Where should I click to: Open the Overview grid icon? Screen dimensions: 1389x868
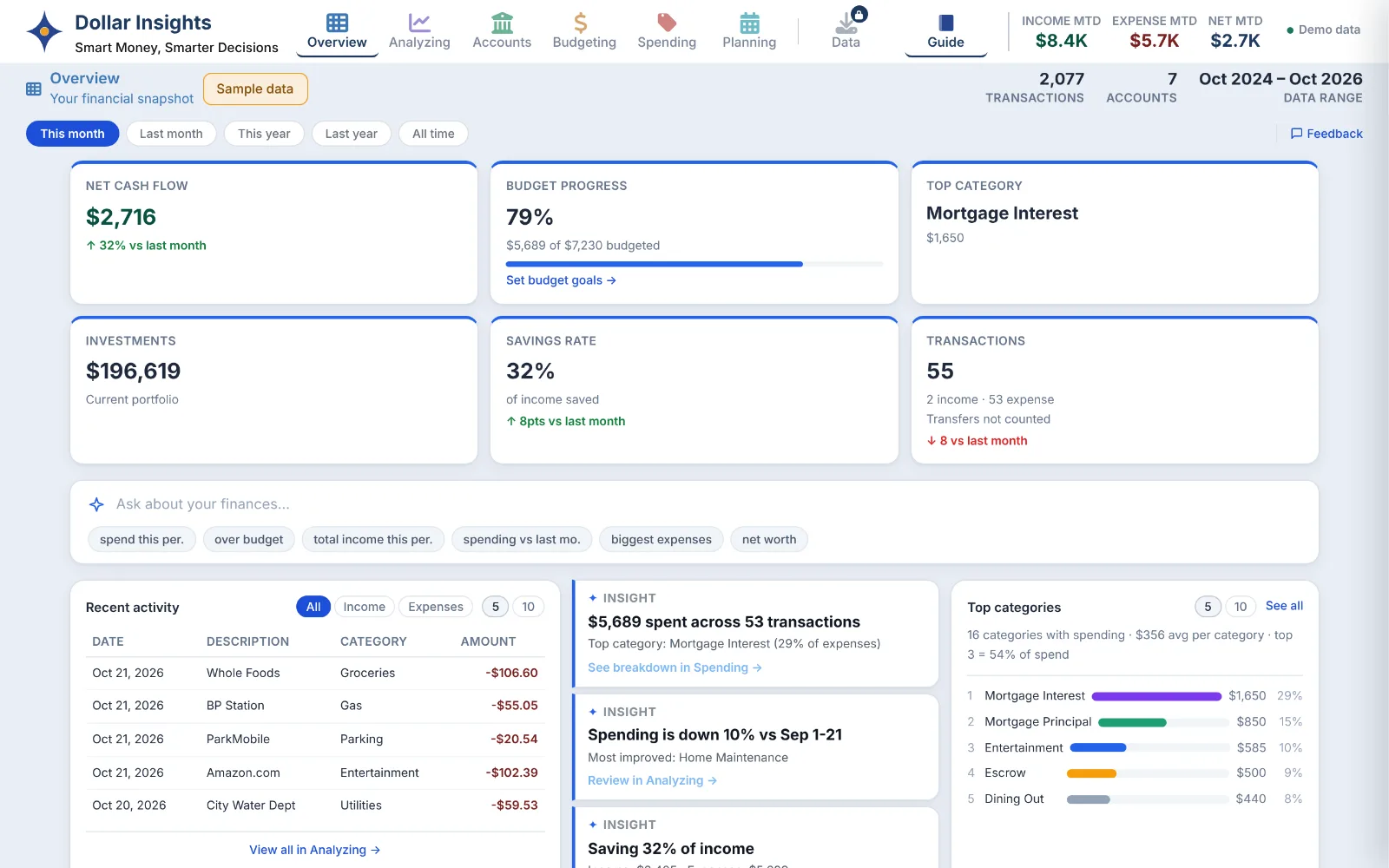pyautogui.click(x=337, y=23)
